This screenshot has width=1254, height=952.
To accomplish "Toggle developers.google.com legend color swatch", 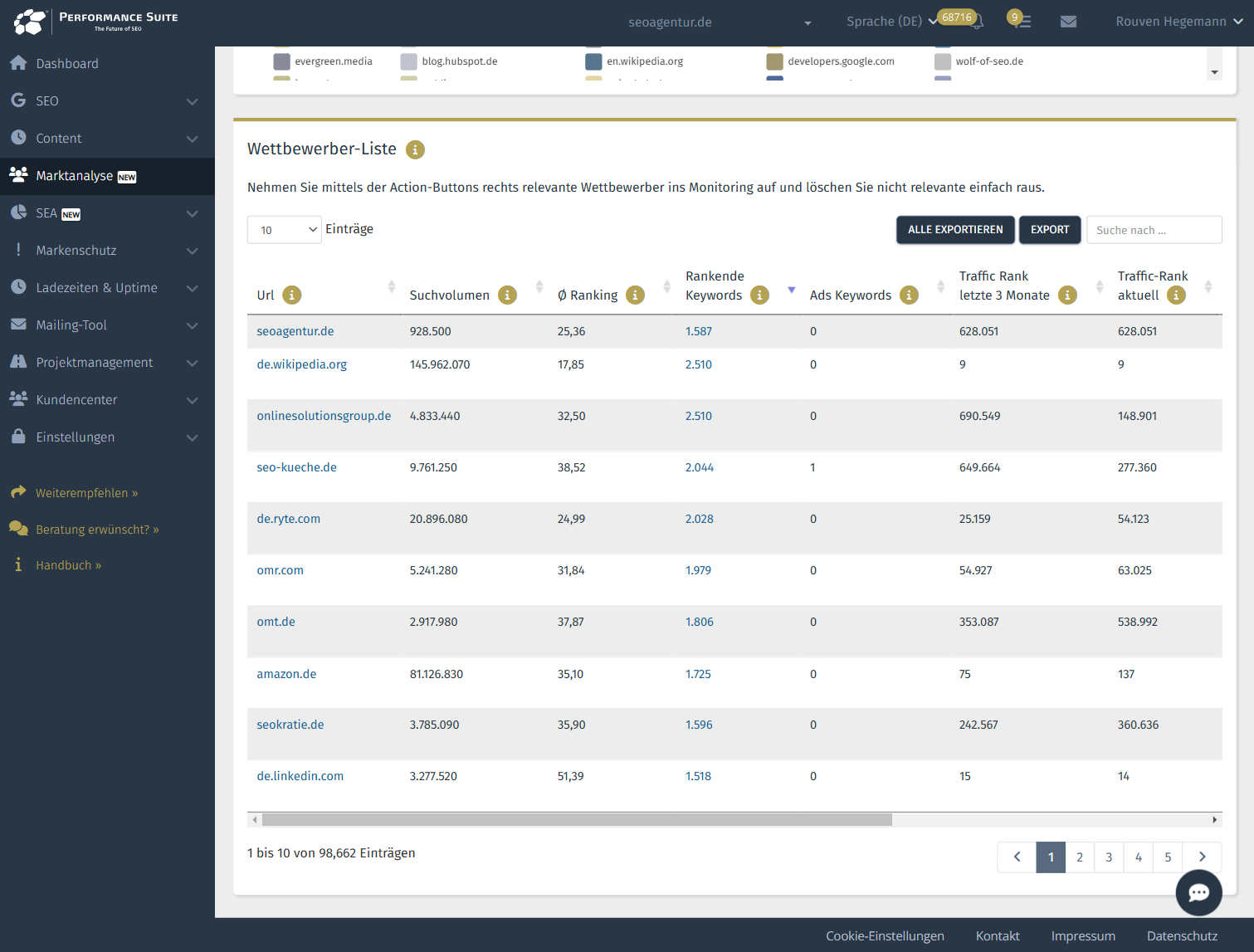I will tap(775, 61).
